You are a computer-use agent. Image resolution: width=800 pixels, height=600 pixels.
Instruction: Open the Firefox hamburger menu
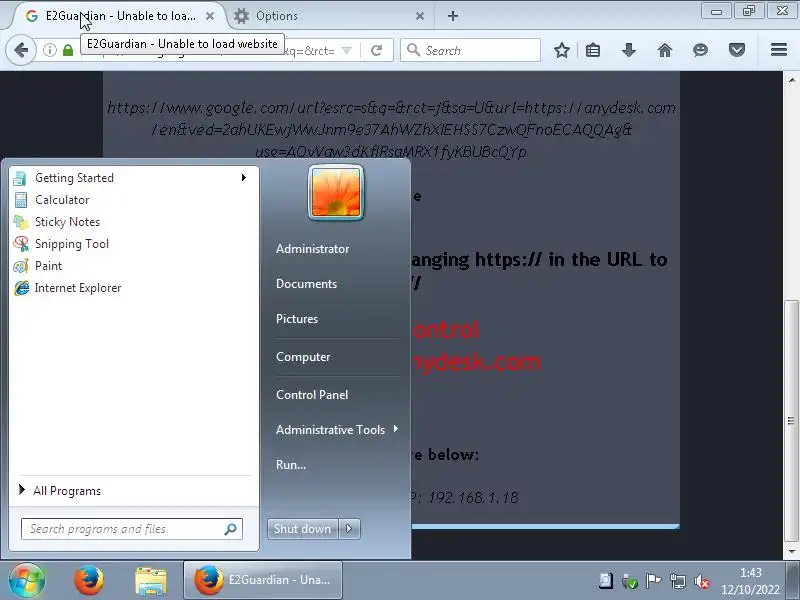[779, 49]
